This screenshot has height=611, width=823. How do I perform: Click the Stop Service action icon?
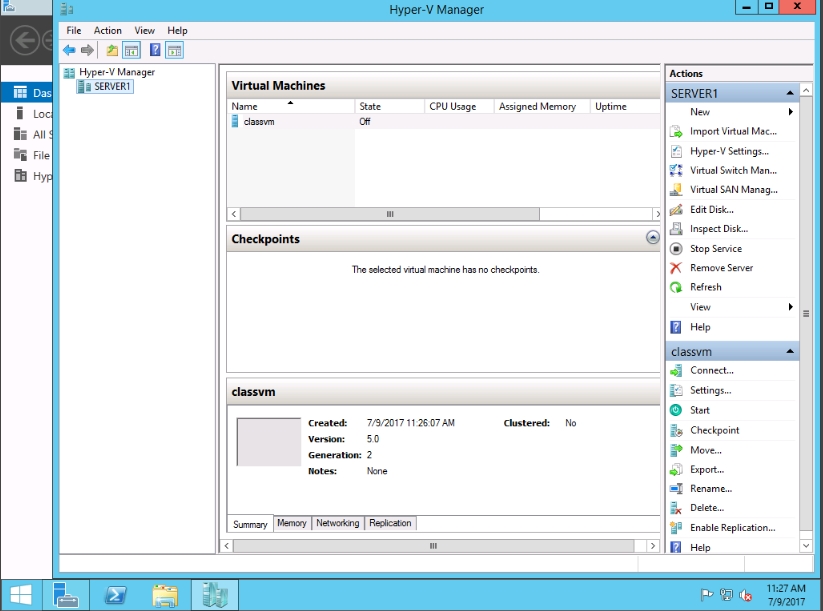676,248
